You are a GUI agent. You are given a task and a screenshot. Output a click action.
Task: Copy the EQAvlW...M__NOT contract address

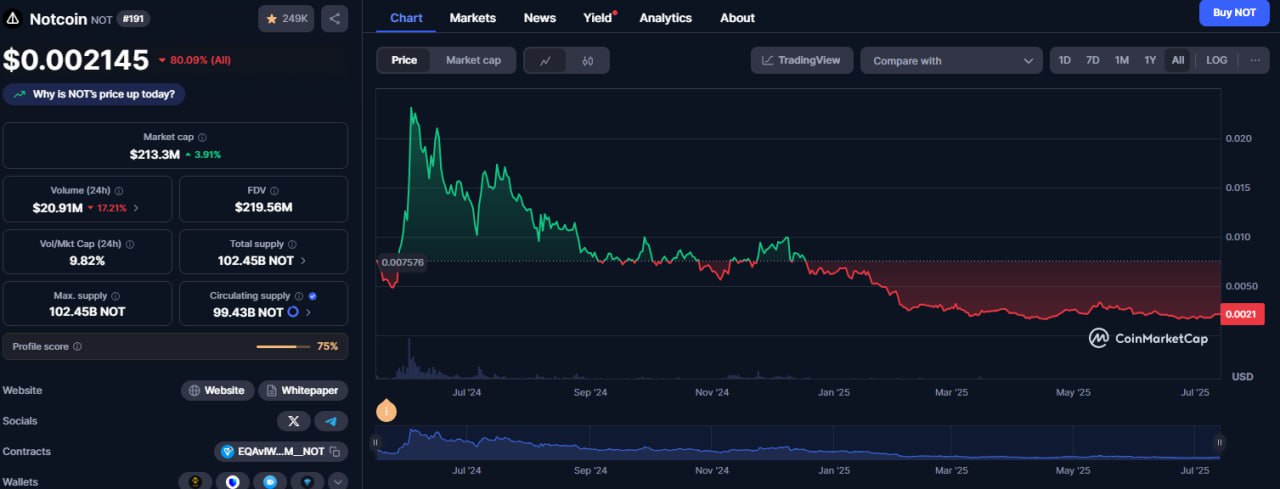coord(335,452)
